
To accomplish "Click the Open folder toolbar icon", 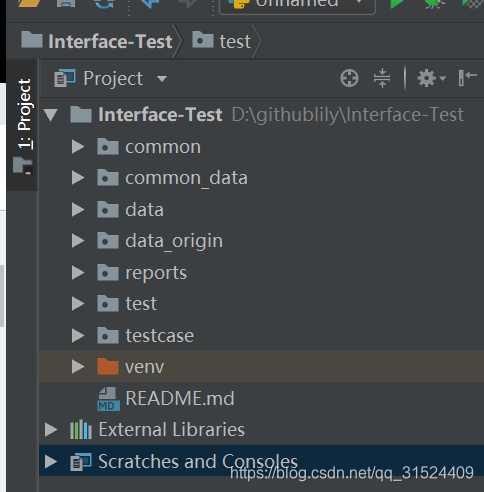I will 29,3.
